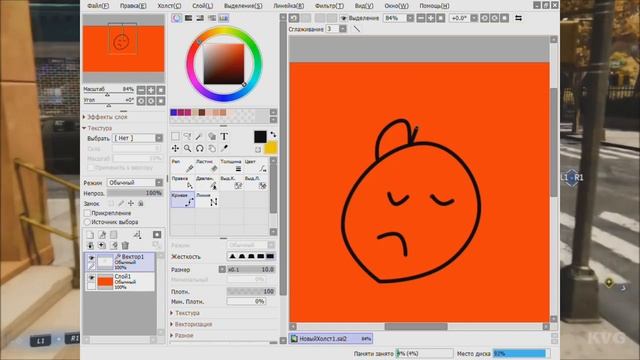This screenshot has width=640, height=360.
Task: Expand the Векторизация section
Action: pos(191,324)
